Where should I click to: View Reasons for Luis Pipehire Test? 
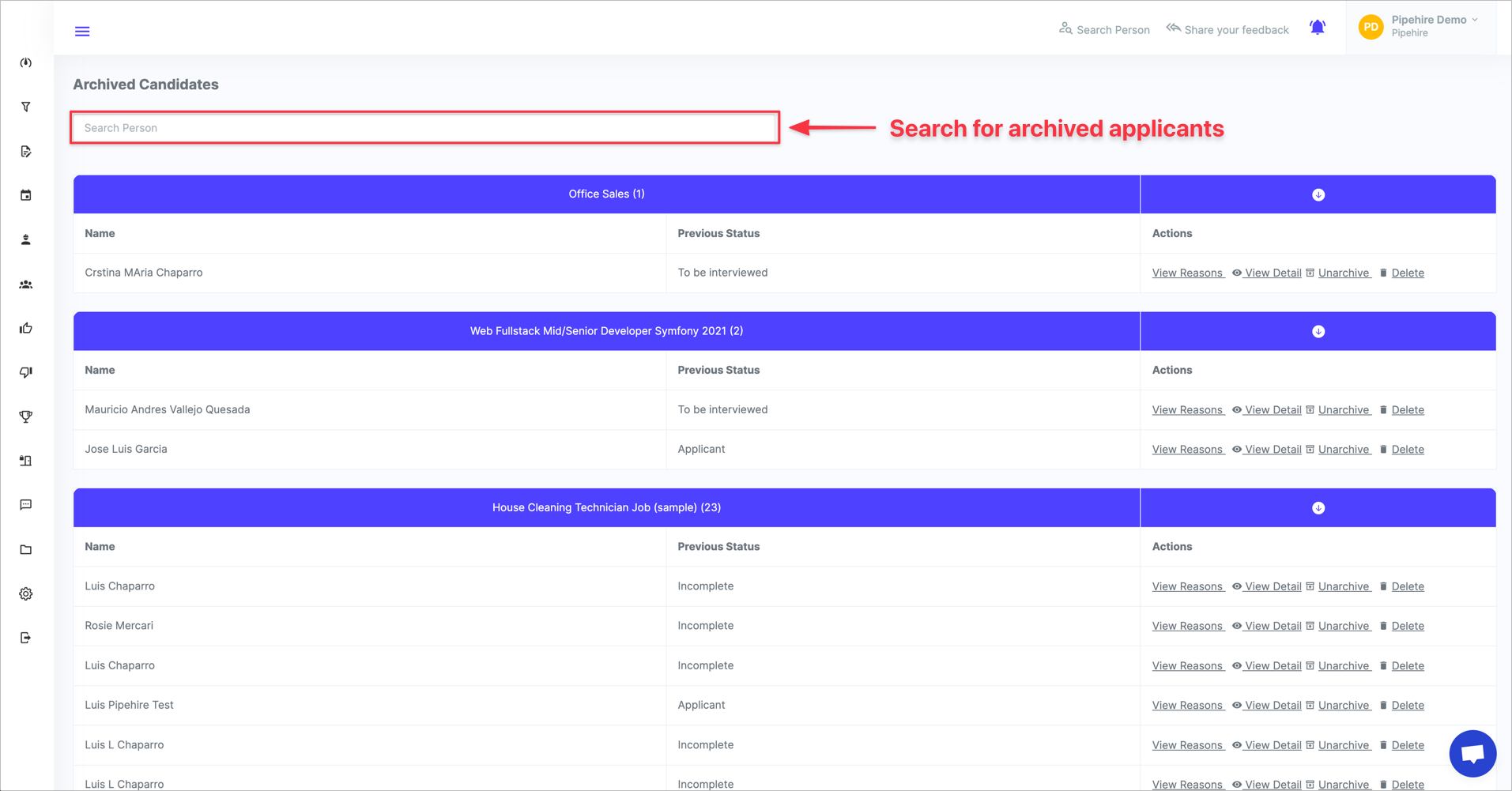[x=1188, y=706]
